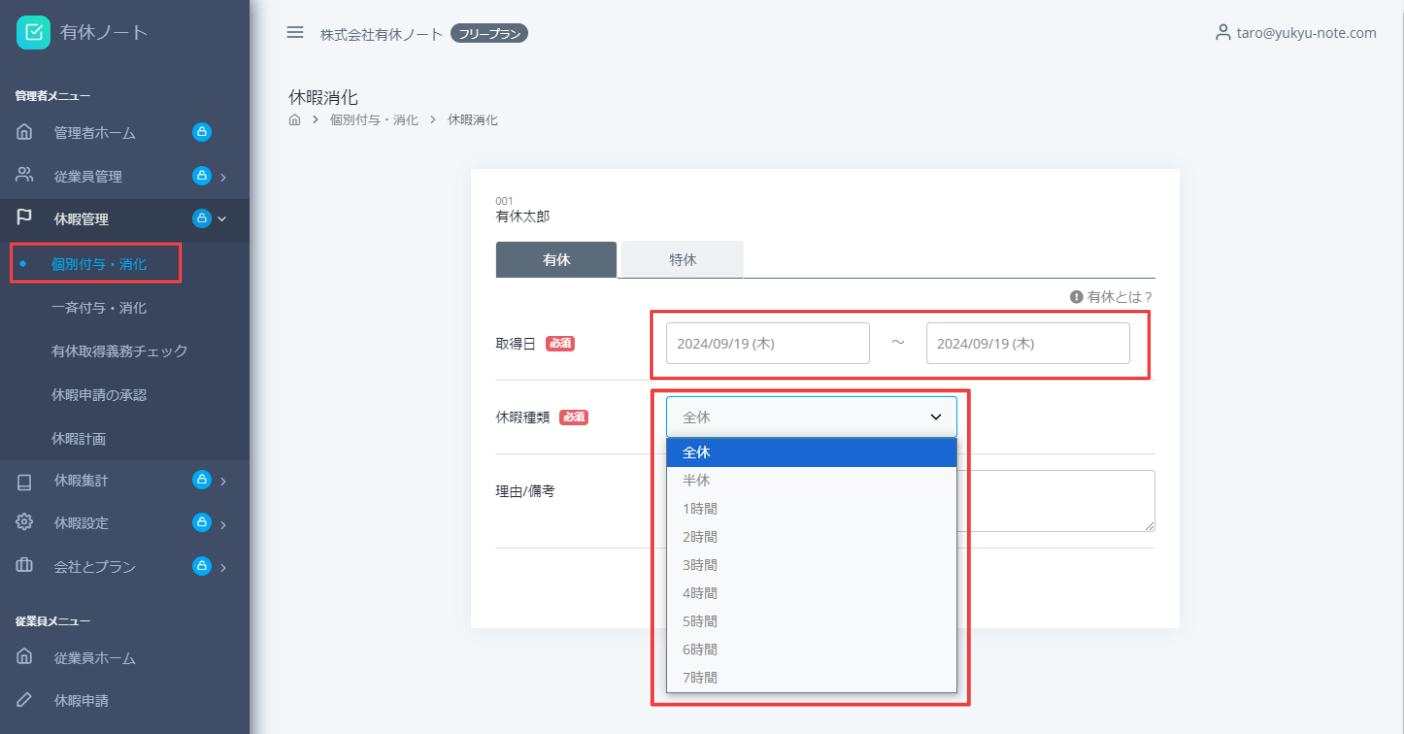Image resolution: width=1404 pixels, height=734 pixels.
Task: Click 個別付与・消化 breadcrumb link
Action: (374, 120)
